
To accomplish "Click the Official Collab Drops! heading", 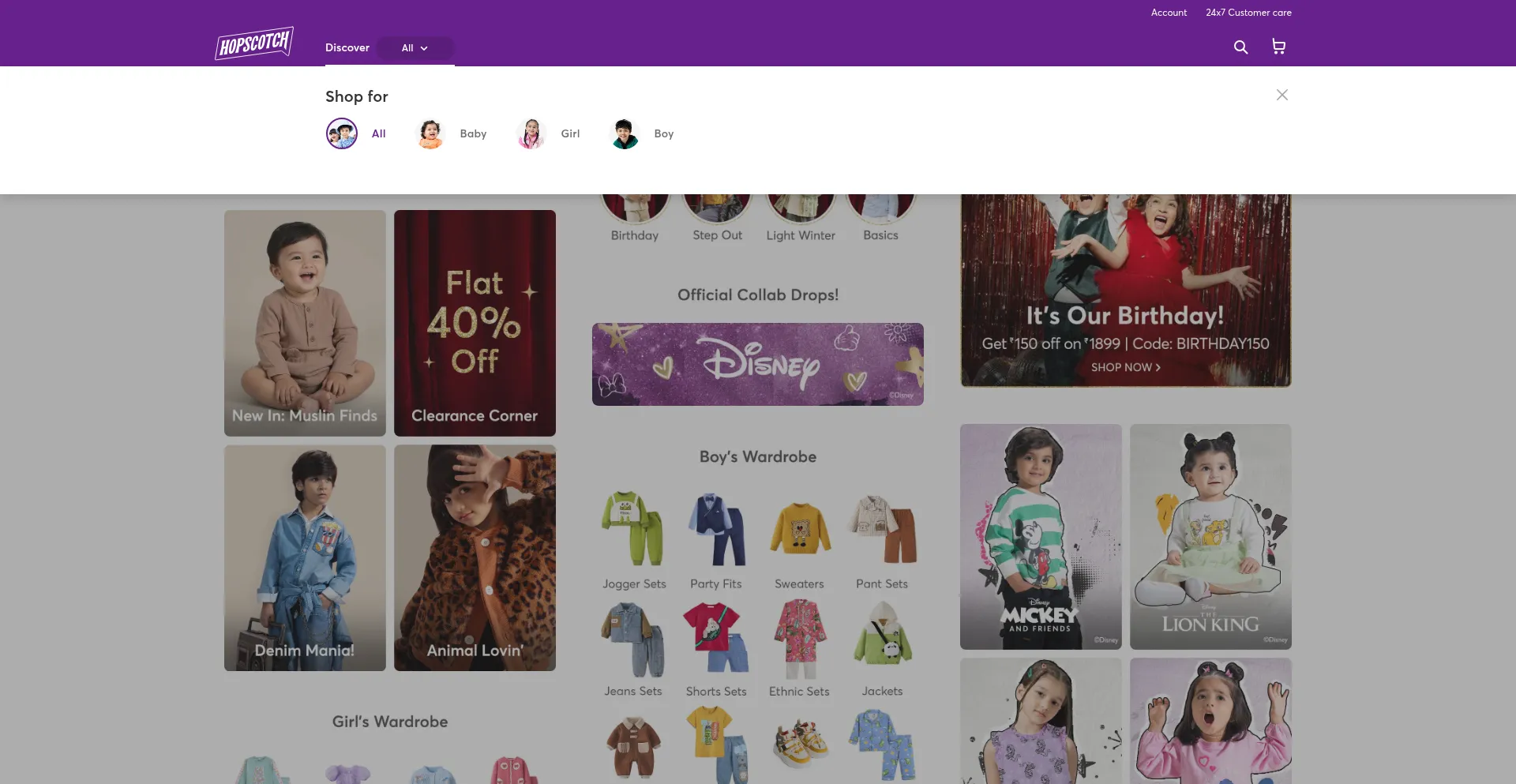I will 758,295.
